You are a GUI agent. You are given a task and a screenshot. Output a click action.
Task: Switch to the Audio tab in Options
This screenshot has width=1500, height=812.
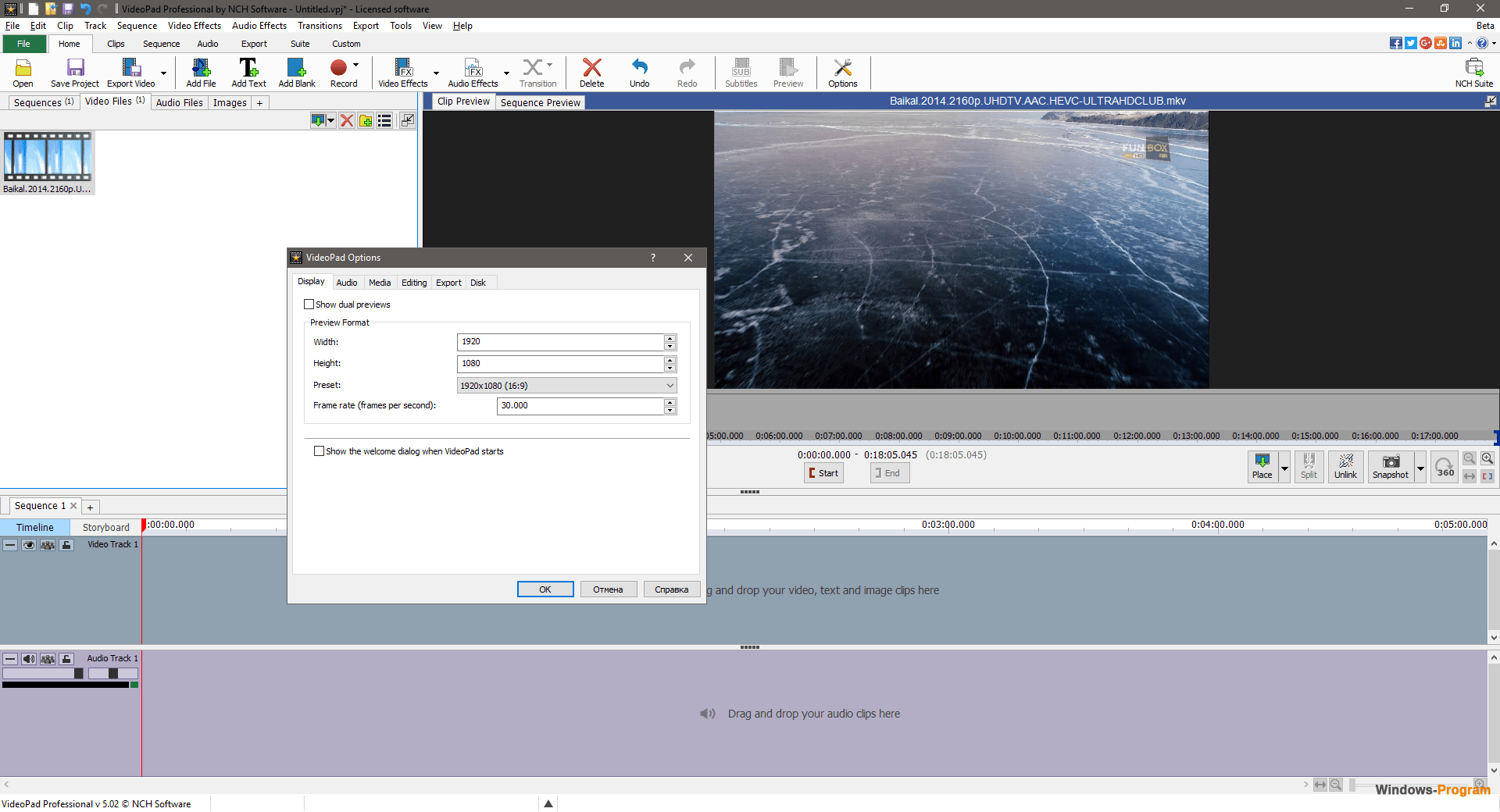[347, 282]
